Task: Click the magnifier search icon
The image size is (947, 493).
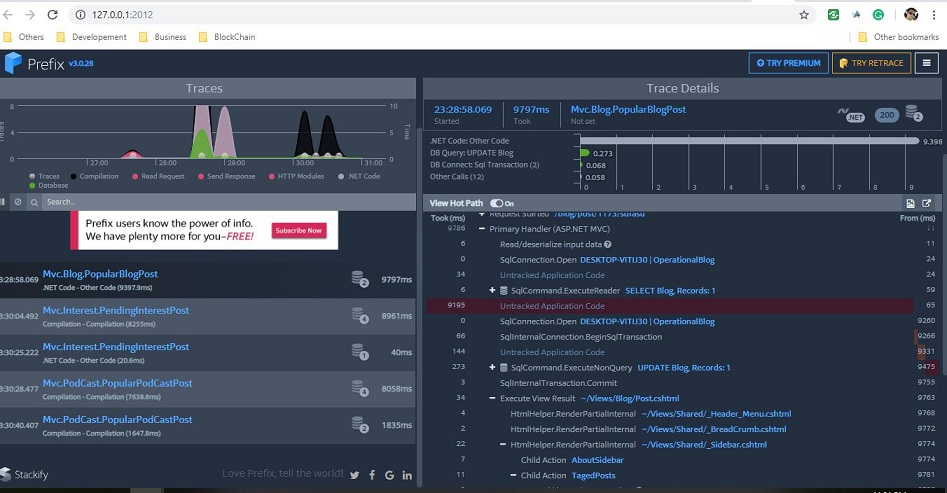Action: pos(34,202)
